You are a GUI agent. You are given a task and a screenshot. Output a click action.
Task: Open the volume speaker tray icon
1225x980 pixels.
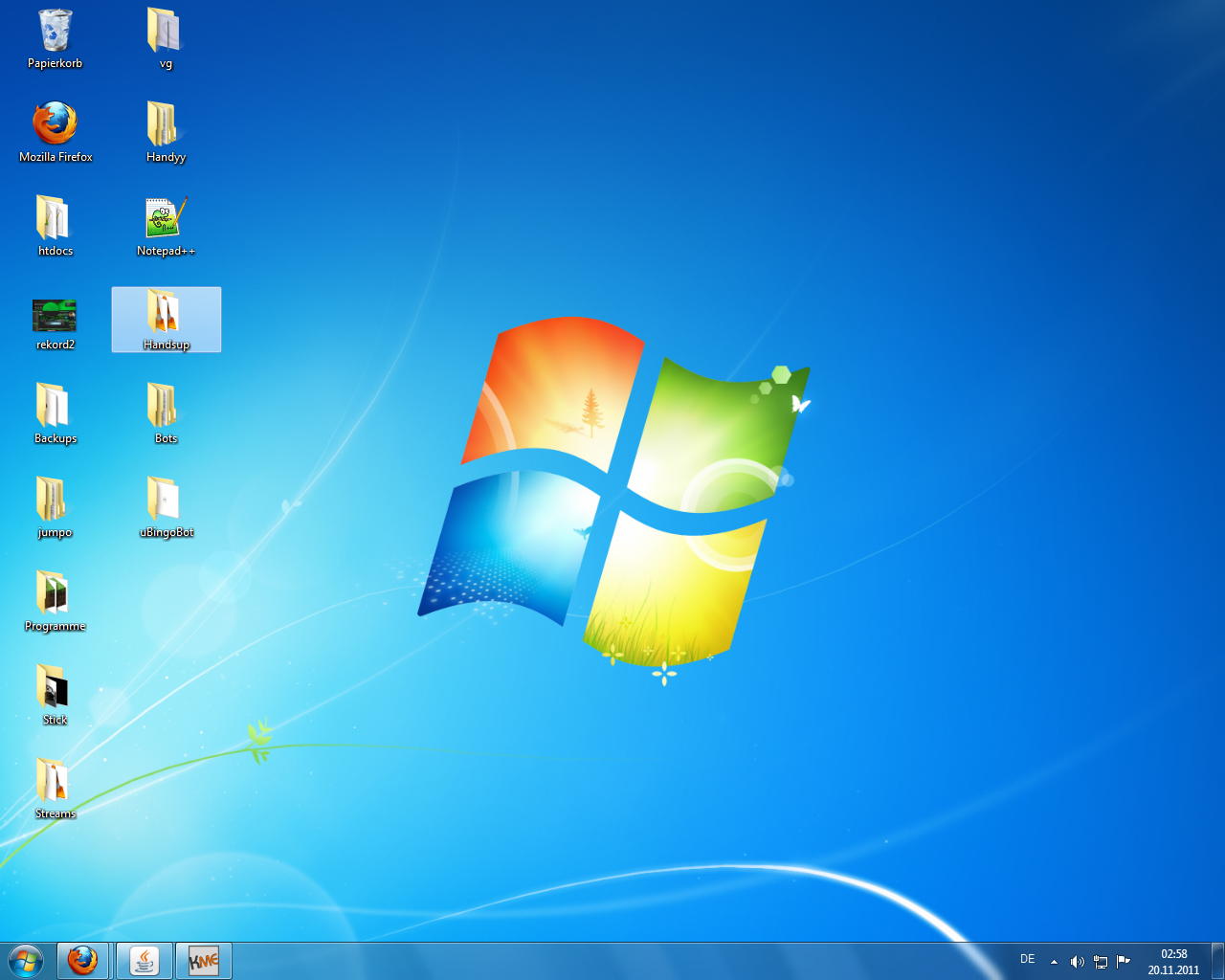click(1077, 961)
